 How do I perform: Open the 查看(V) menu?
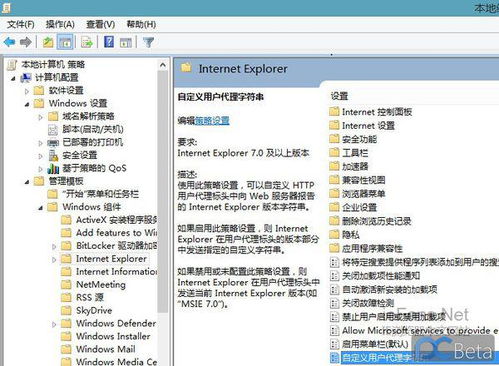pos(100,24)
